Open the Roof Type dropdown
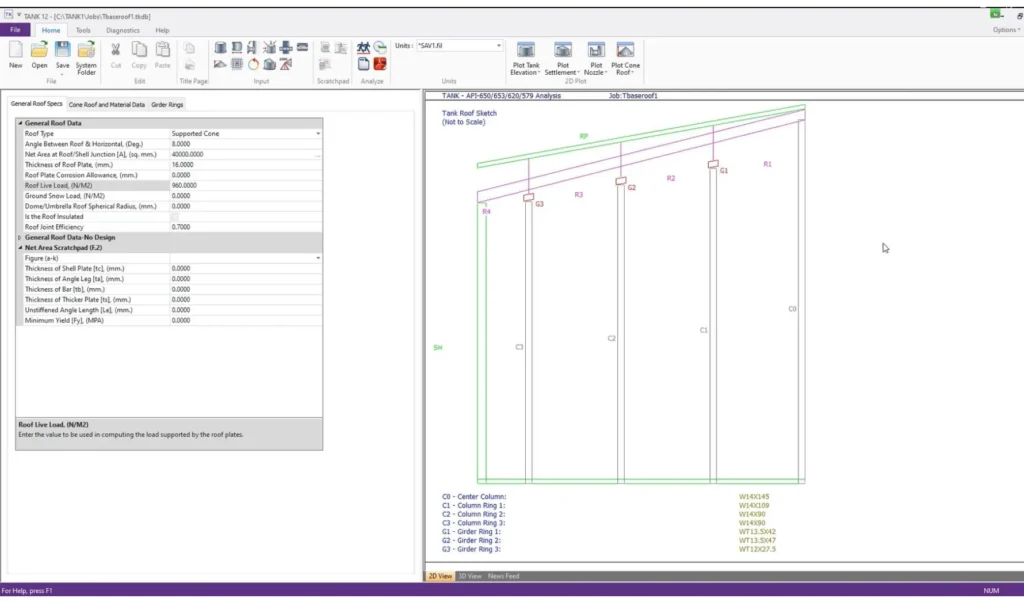This screenshot has width=1024, height=602. (318, 133)
